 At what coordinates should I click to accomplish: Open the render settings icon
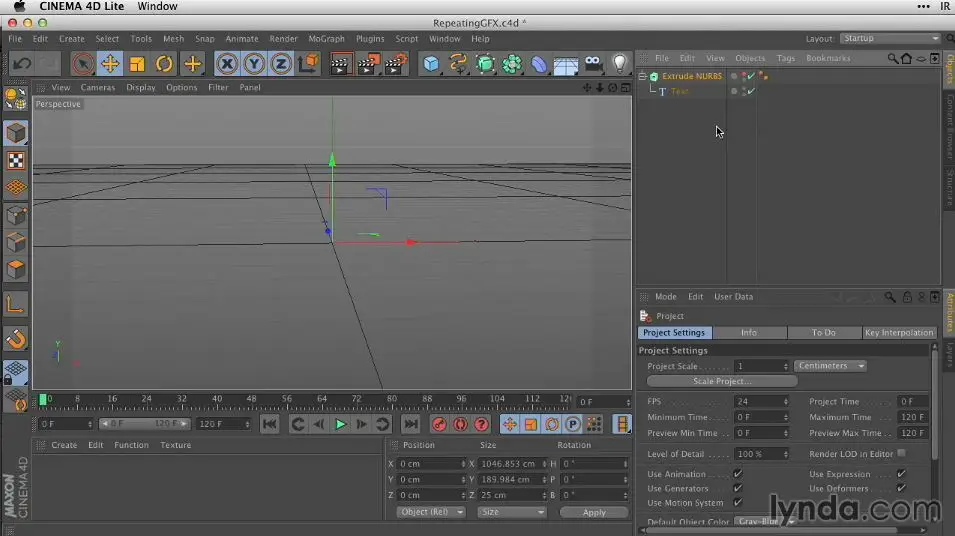[396, 64]
